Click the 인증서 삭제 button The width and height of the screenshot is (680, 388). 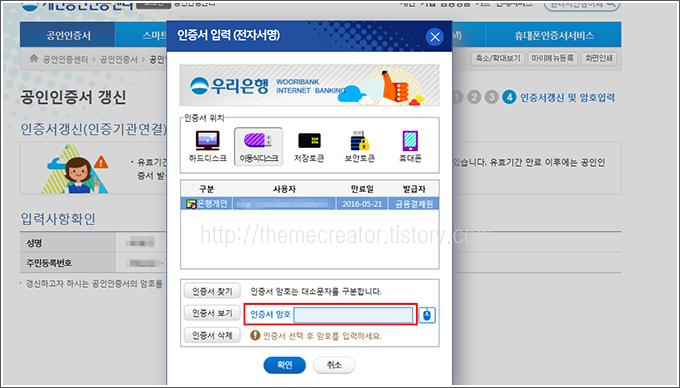[x=212, y=335]
